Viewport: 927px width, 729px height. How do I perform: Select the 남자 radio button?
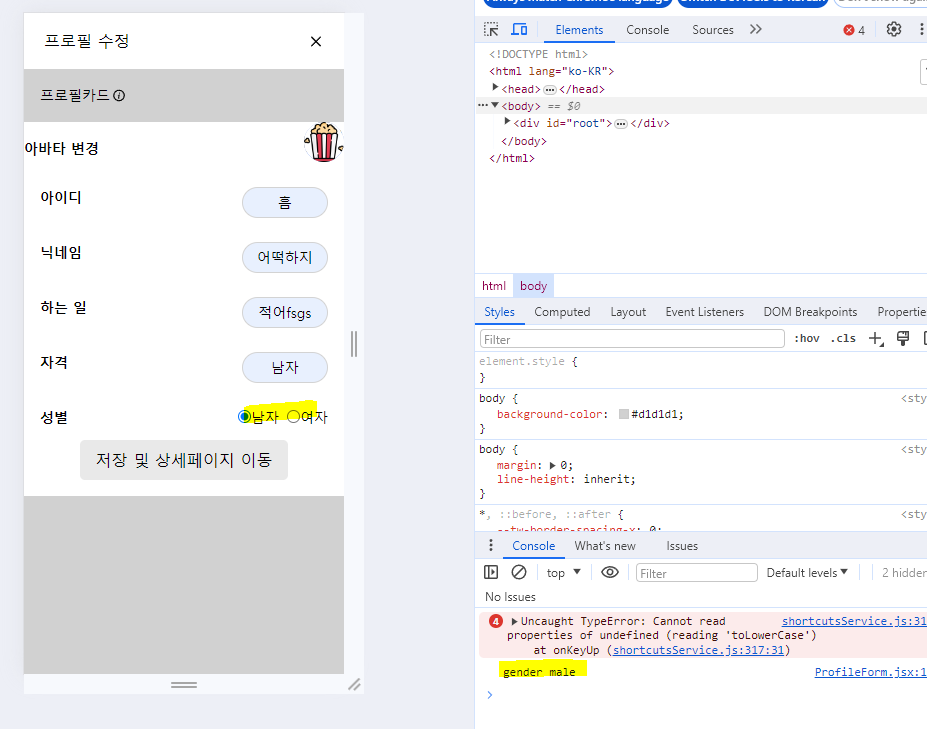pos(244,416)
